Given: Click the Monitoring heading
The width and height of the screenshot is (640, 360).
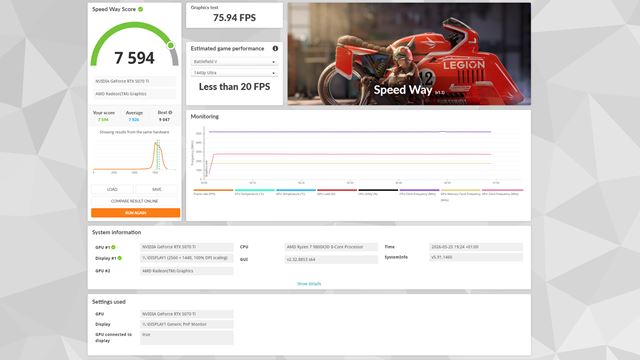Looking at the screenshot, I should click(x=204, y=116).
